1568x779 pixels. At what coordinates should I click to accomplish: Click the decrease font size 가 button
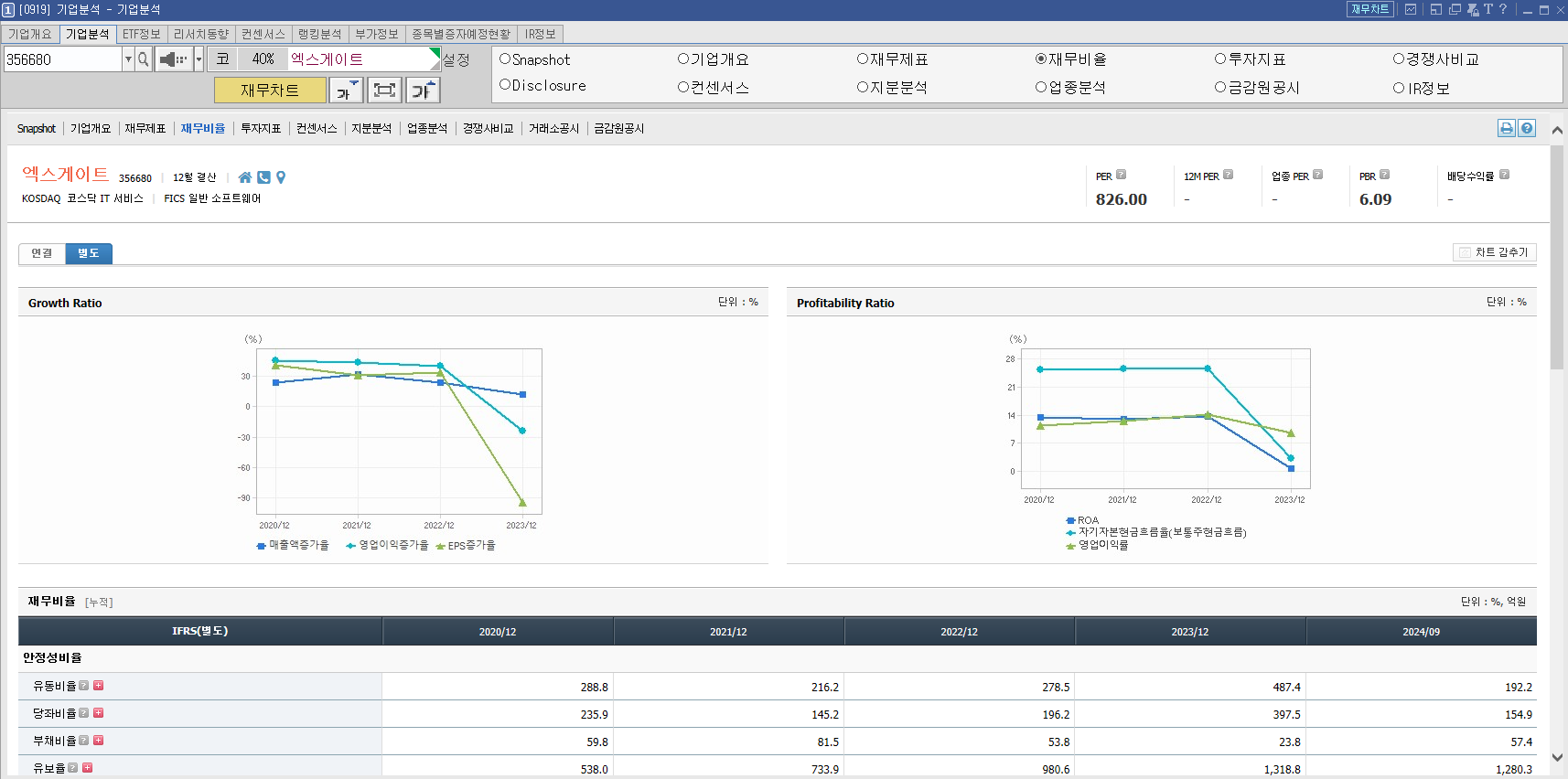(x=346, y=90)
